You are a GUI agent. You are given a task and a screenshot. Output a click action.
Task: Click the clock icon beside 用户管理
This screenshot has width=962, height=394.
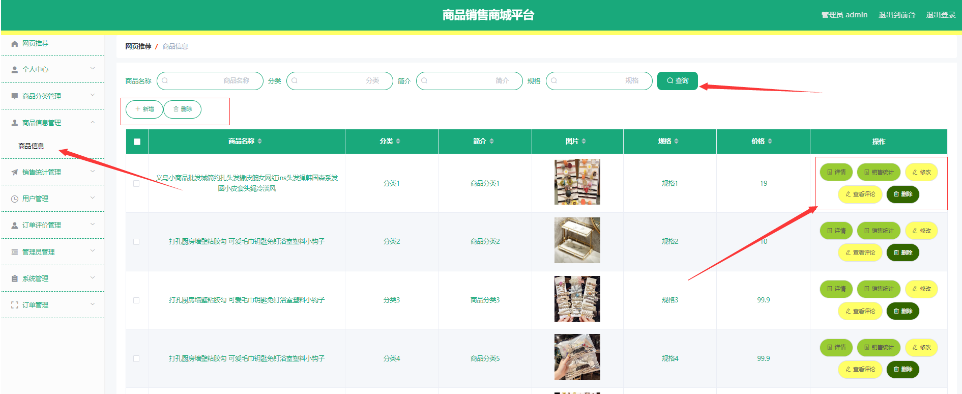click(15, 198)
